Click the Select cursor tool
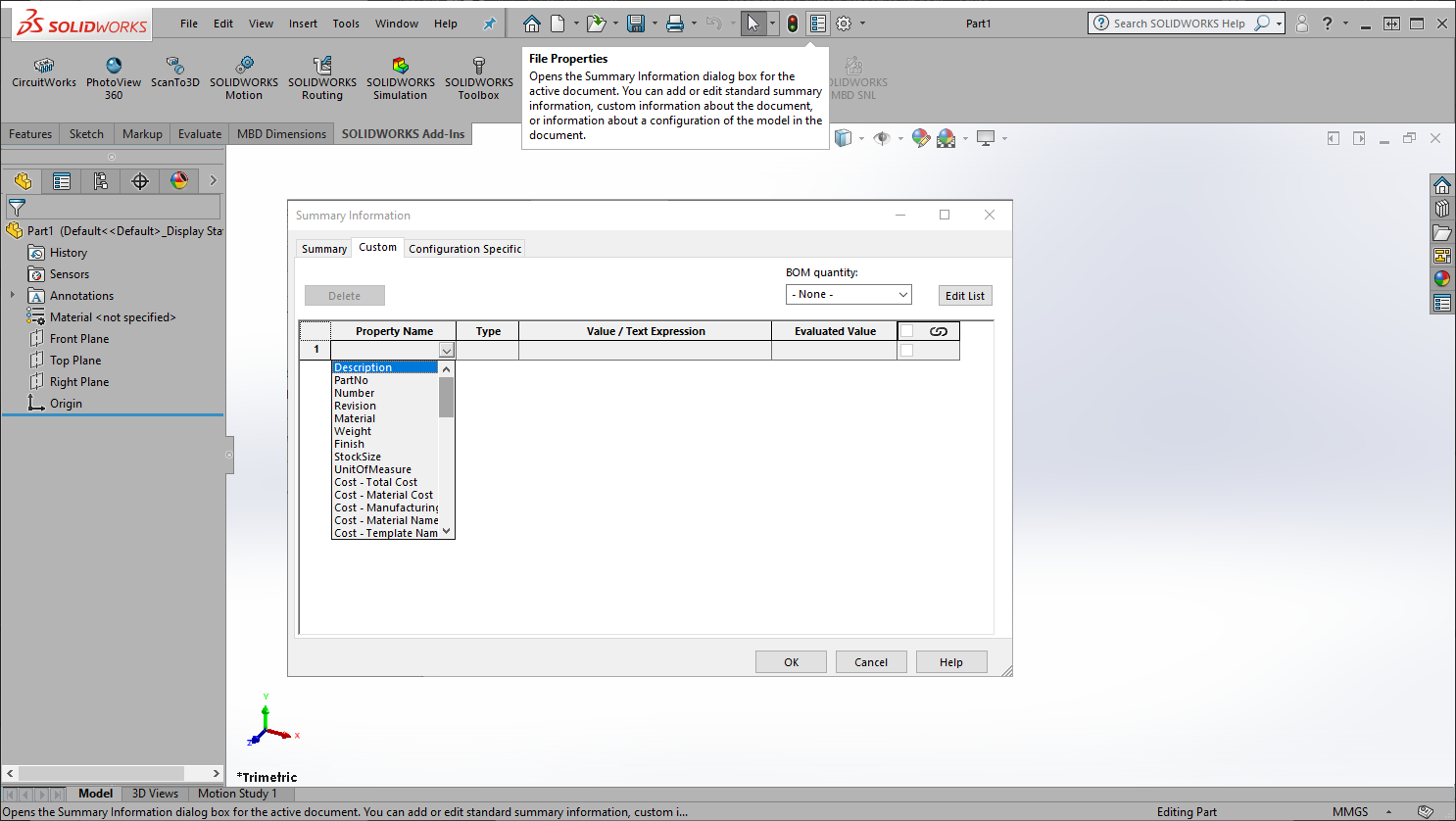Screen dimensions: 1456x821 [x=752, y=24]
